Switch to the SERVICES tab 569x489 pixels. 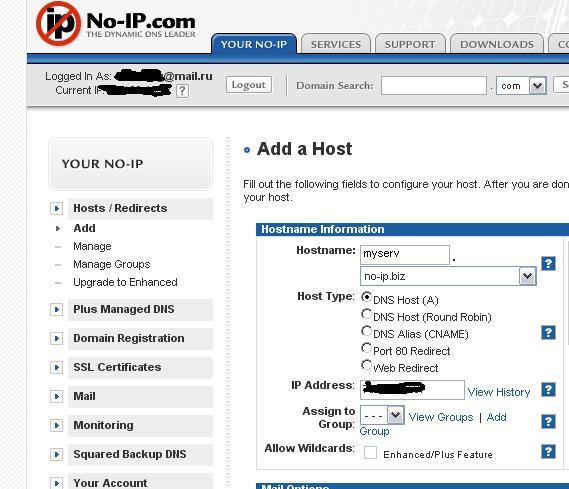tap(336, 44)
